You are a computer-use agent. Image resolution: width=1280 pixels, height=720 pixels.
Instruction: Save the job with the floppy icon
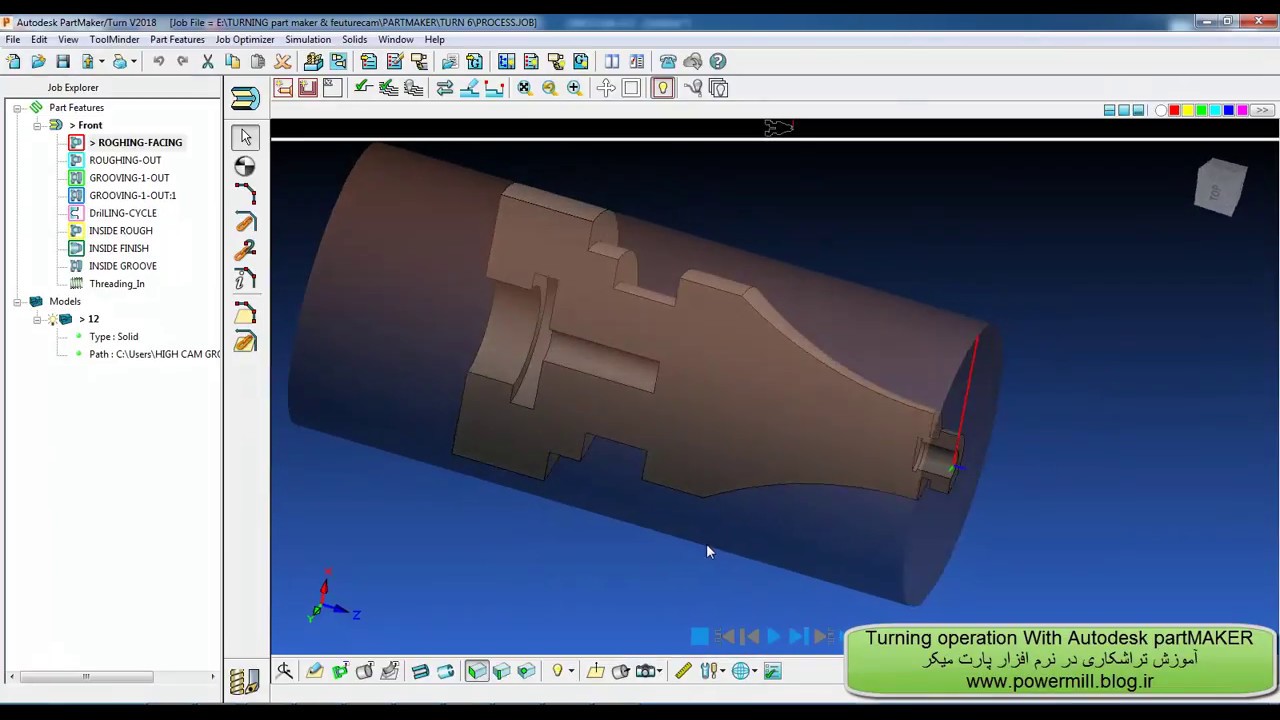click(x=63, y=62)
